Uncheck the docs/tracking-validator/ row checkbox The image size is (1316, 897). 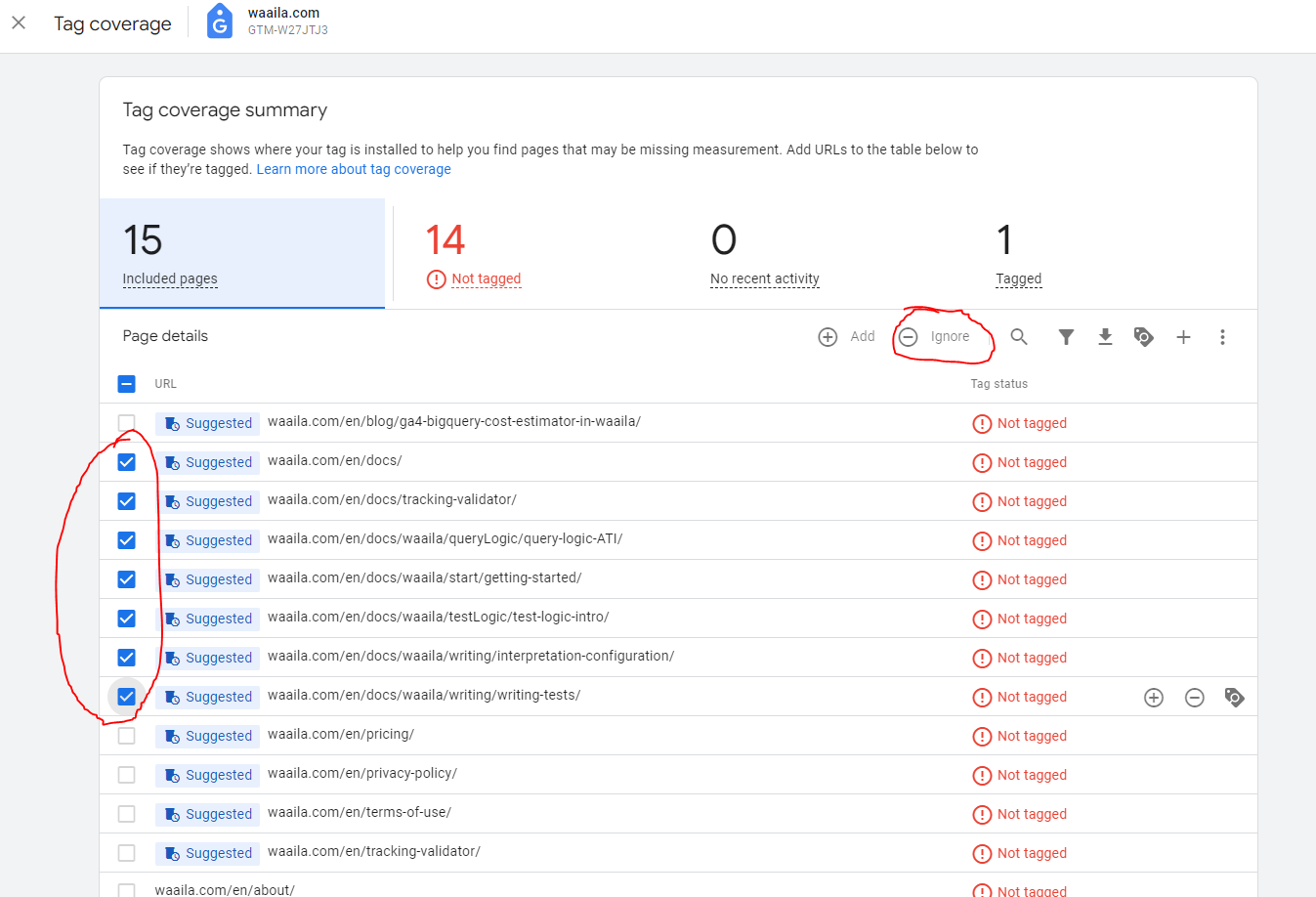pyautogui.click(x=126, y=501)
